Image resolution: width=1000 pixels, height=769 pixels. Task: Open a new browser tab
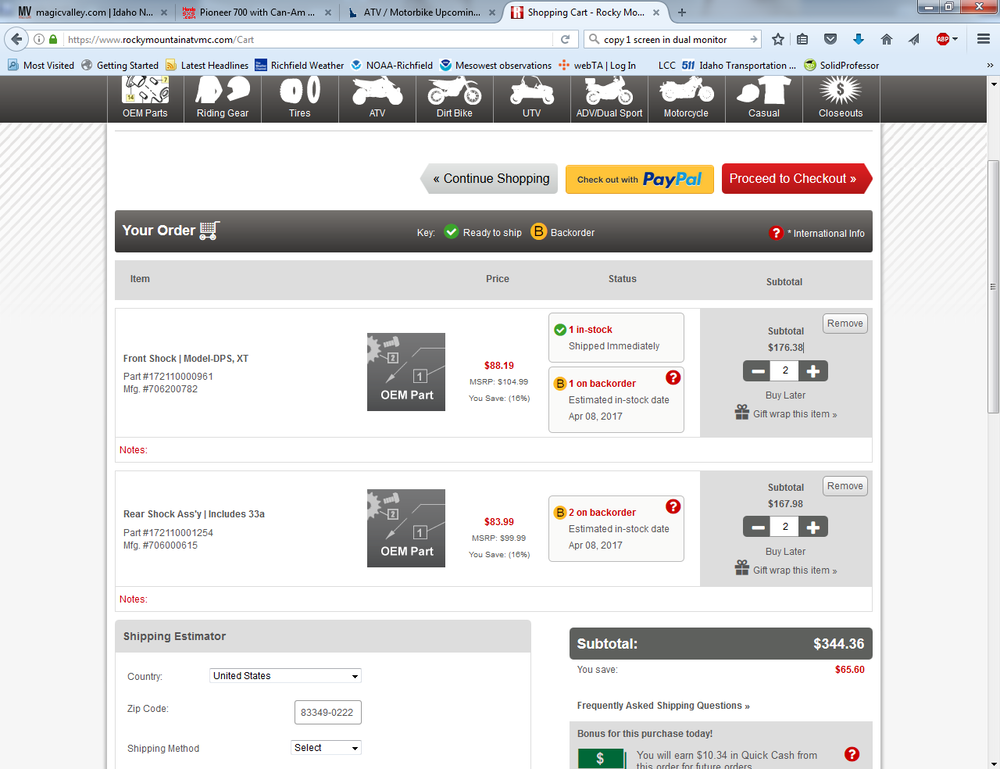(682, 12)
